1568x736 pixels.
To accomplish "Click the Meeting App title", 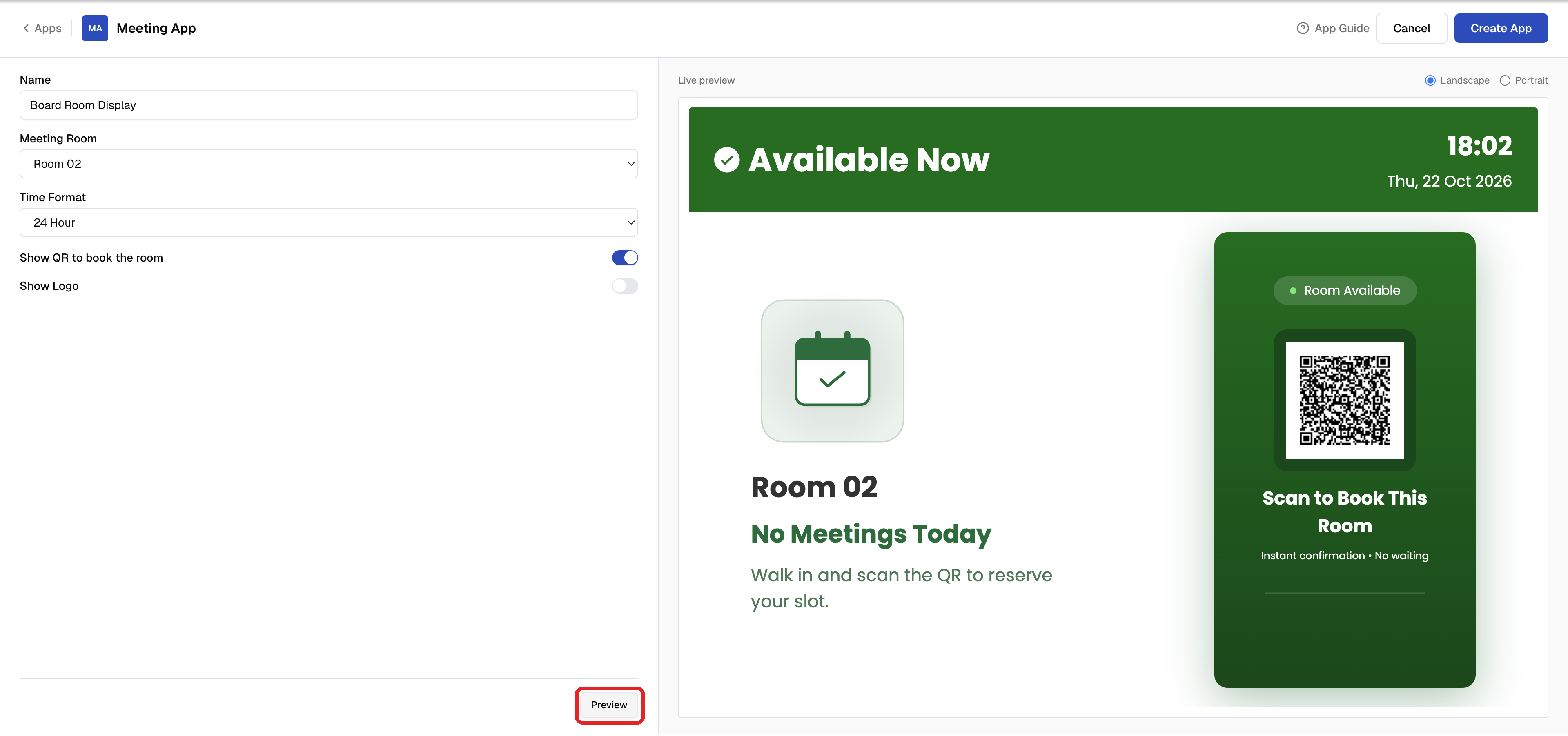I will coord(156,28).
